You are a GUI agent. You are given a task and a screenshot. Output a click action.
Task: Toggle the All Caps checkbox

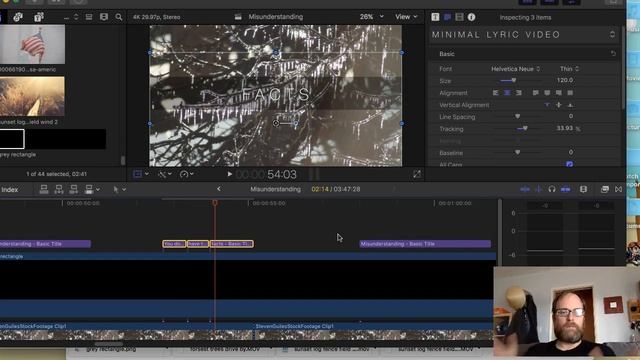click(x=569, y=164)
